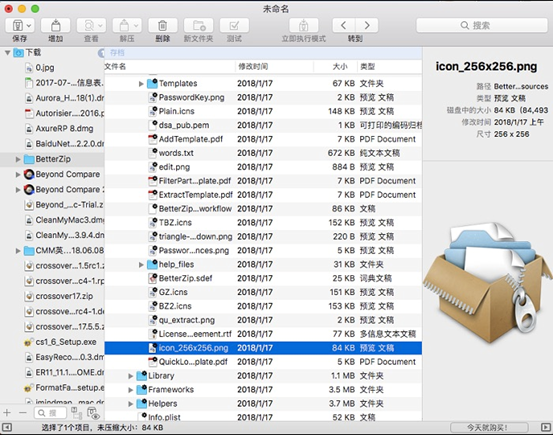Click the 删除 (Delete) trash icon

pyautogui.click(x=162, y=26)
